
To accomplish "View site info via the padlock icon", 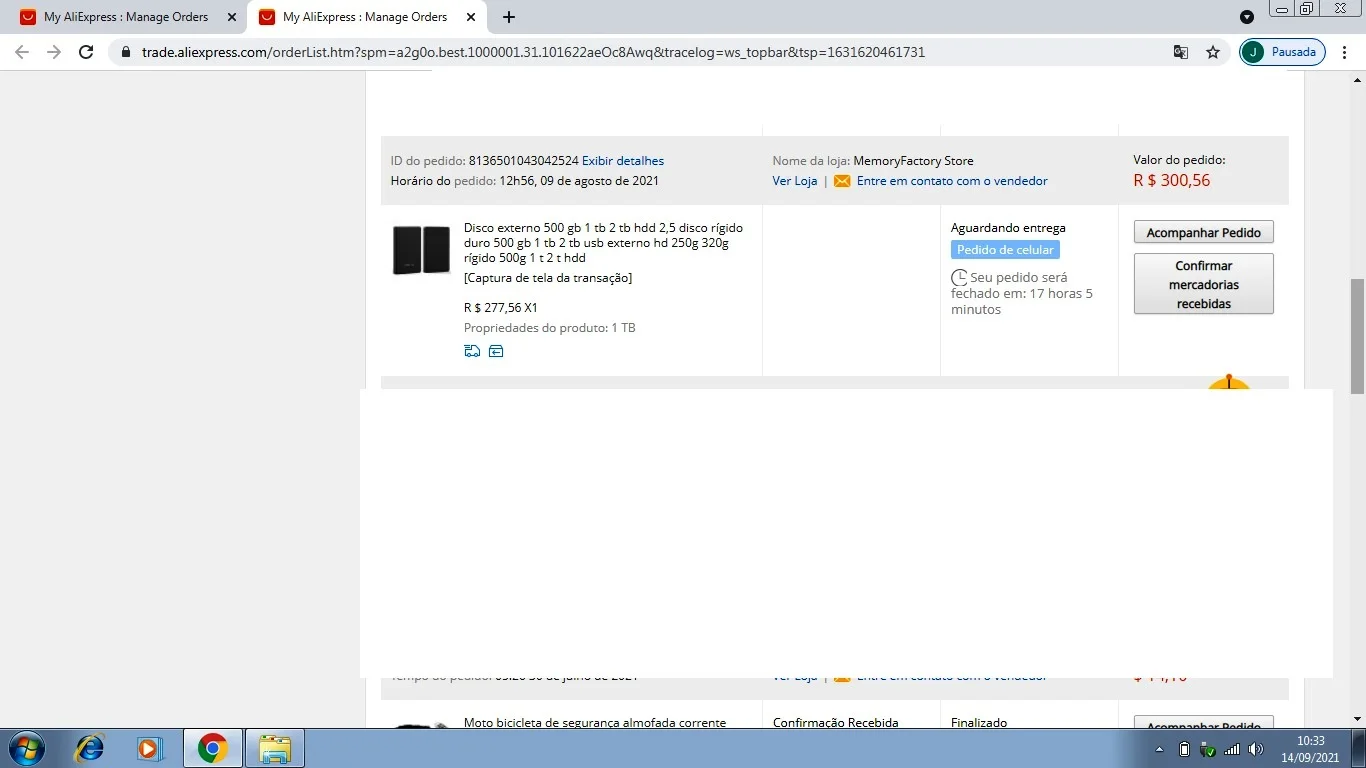I will [x=126, y=52].
